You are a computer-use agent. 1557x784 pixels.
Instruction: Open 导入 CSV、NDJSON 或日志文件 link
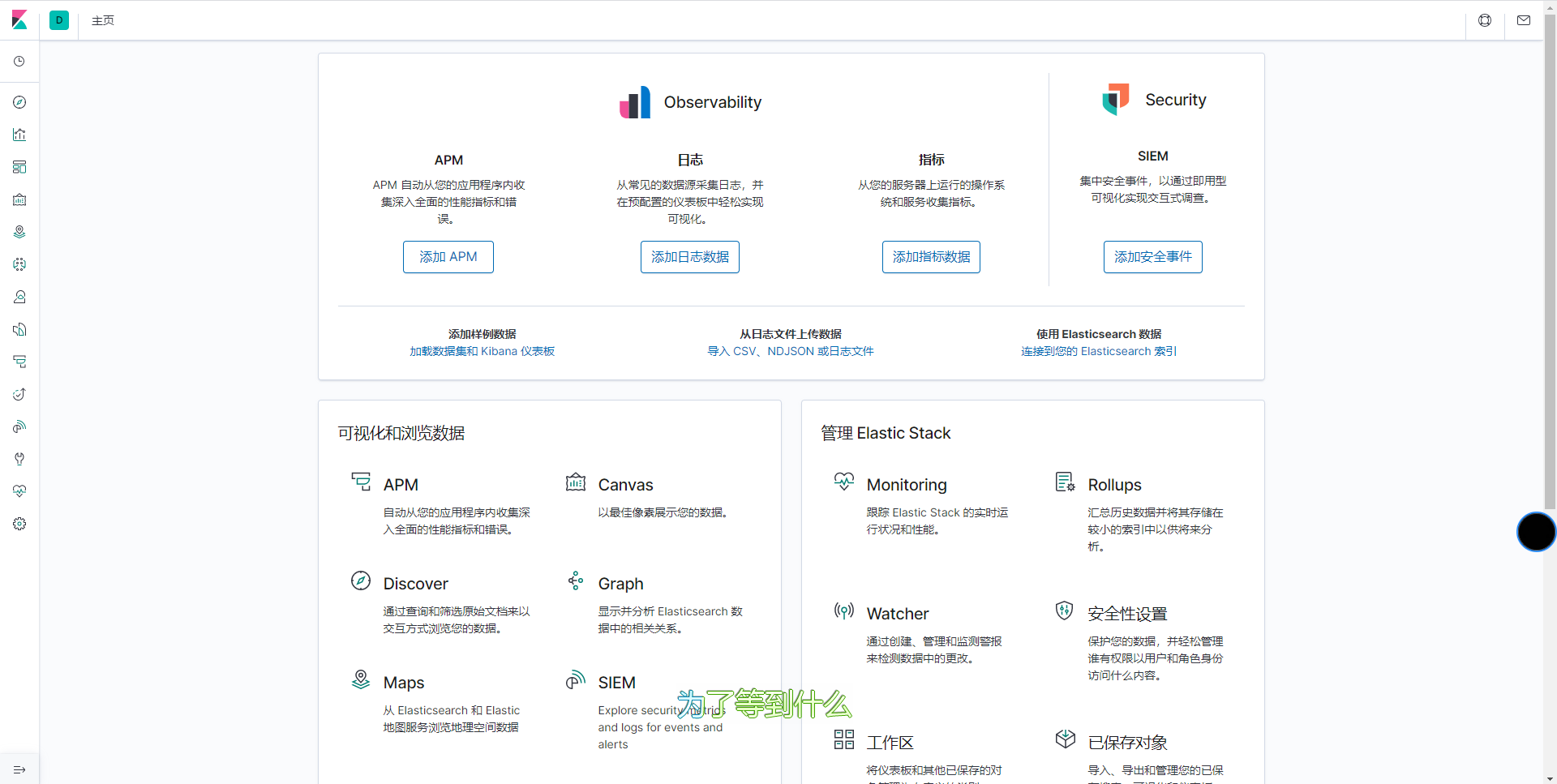coord(791,351)
